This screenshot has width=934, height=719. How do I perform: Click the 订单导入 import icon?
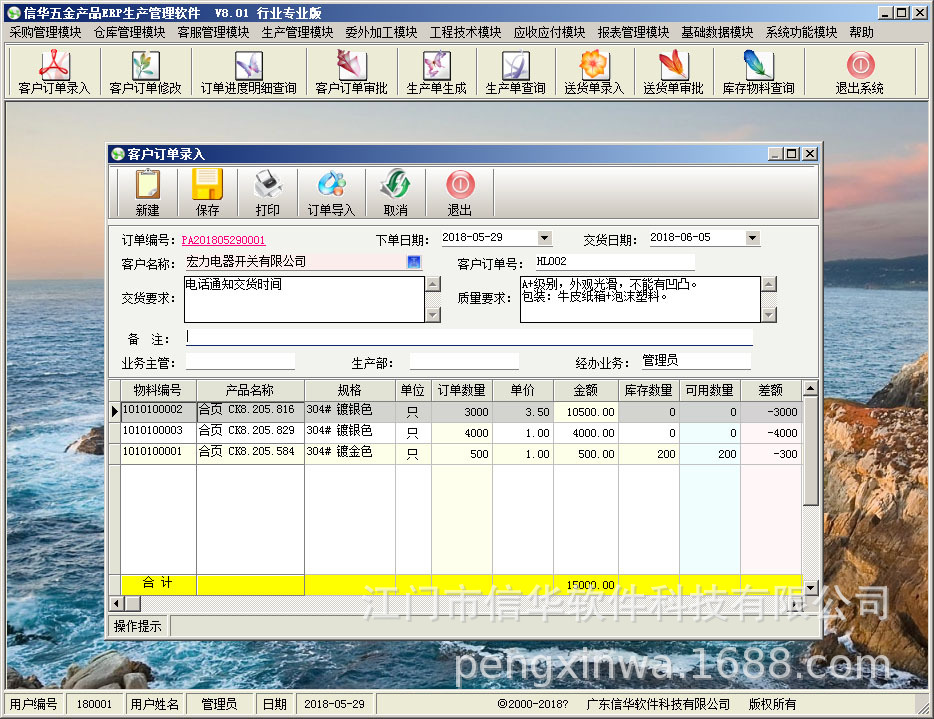(330, 190)
